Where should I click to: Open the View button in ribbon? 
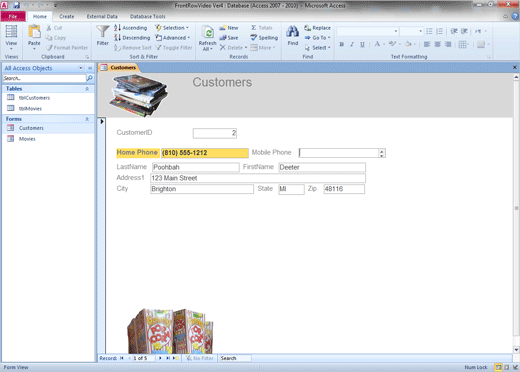[x=11, y=37]
